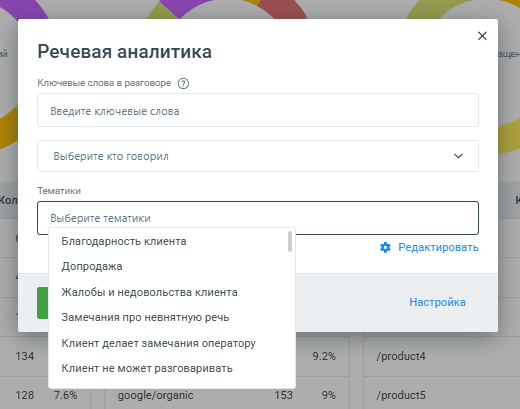Click the Выберите тематики combo box

coord(258,218)
